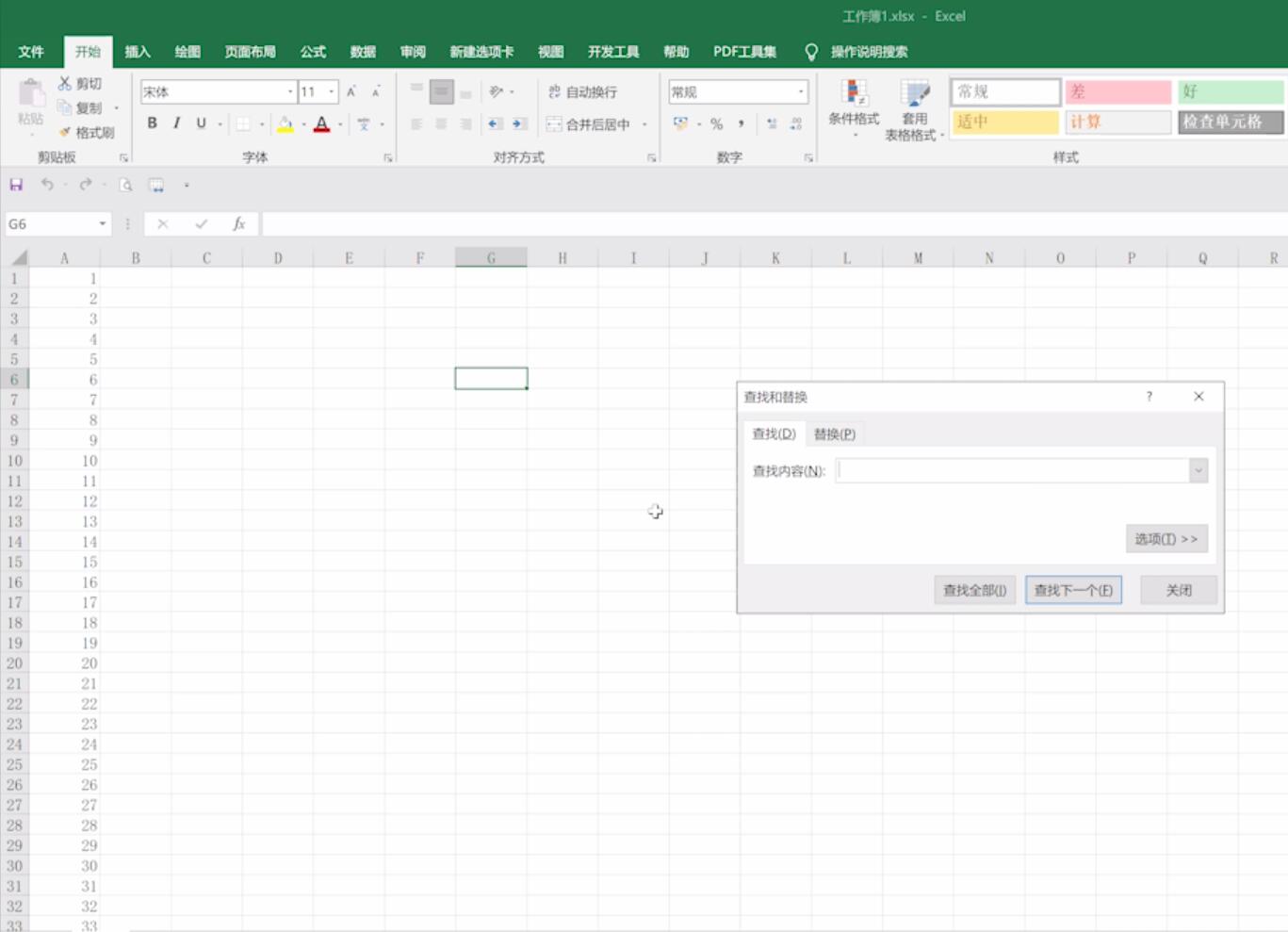Select the cell containing 10 in column A
This screenshot has height=932, width=1288.
(x=65, y=461)
